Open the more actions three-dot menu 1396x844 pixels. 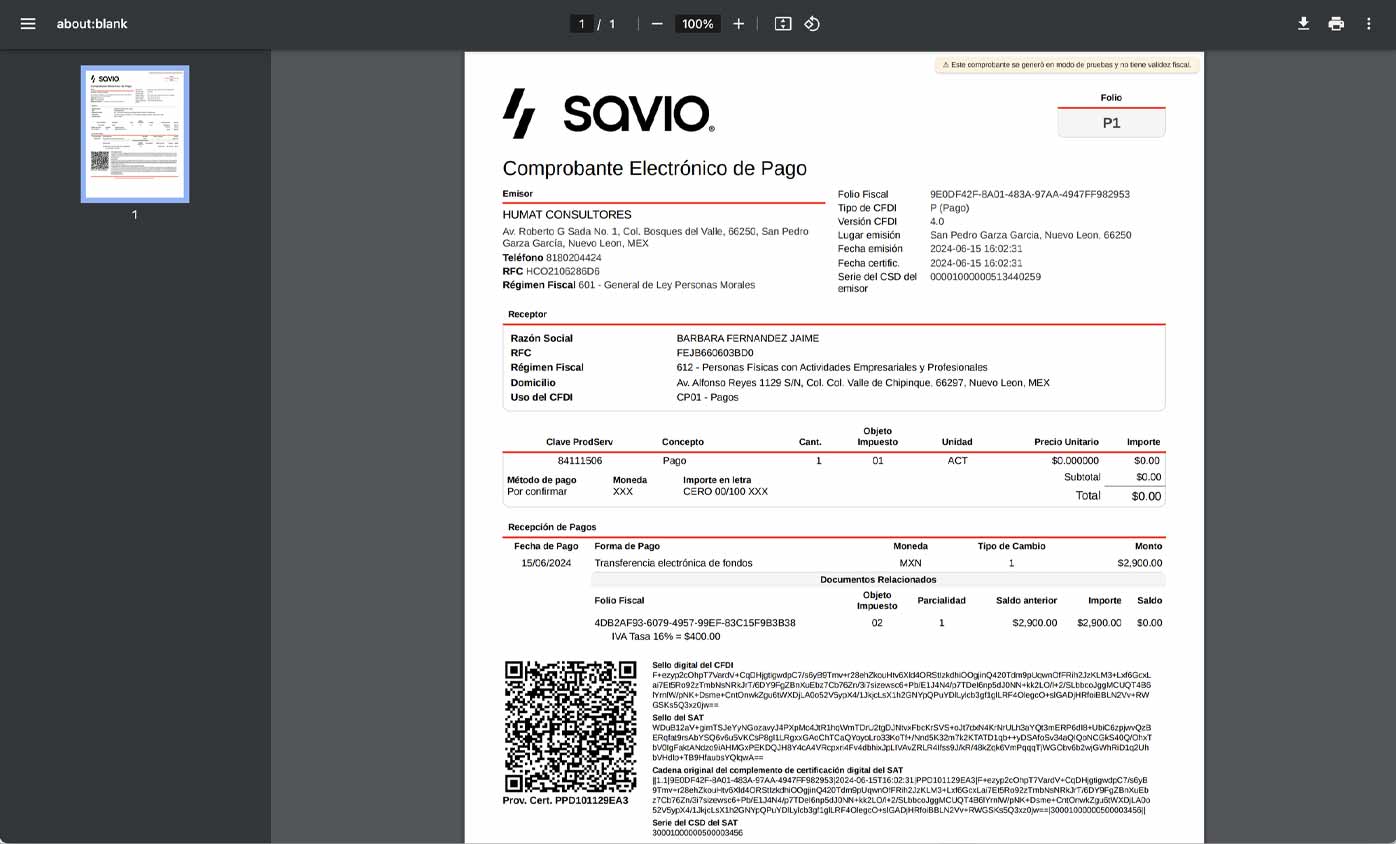(x=1369, y=24)
